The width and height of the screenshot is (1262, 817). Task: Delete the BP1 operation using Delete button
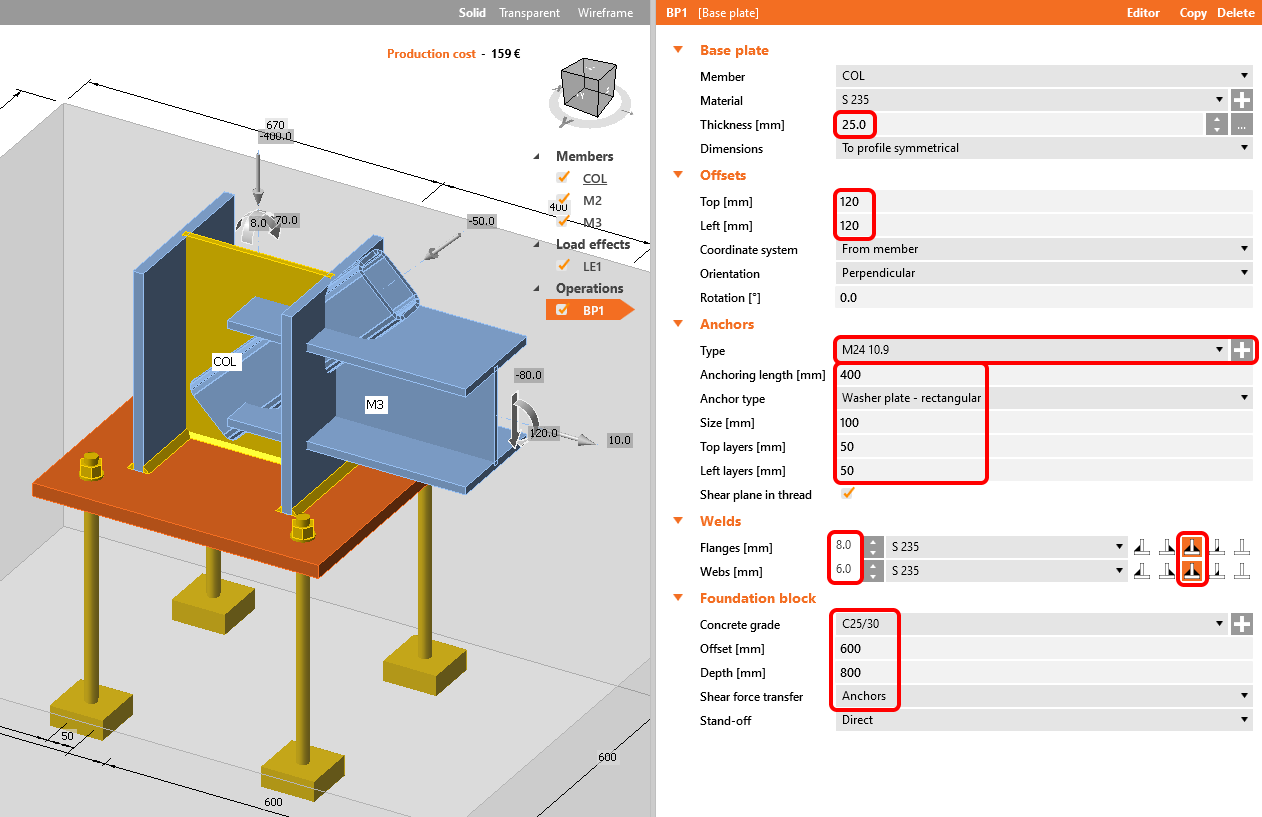point(1236,13)
